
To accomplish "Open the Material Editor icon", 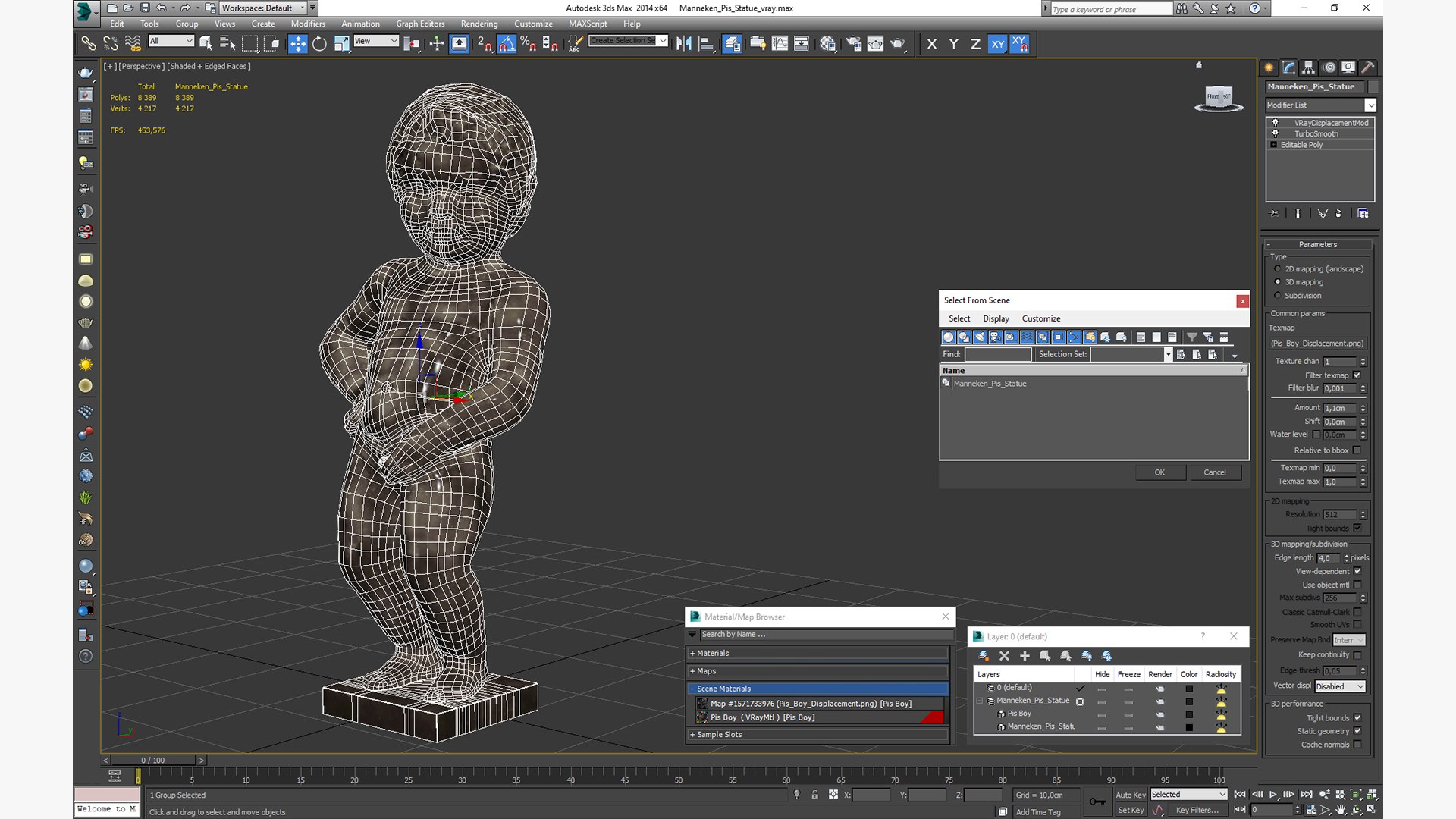I will pos(827,44).
